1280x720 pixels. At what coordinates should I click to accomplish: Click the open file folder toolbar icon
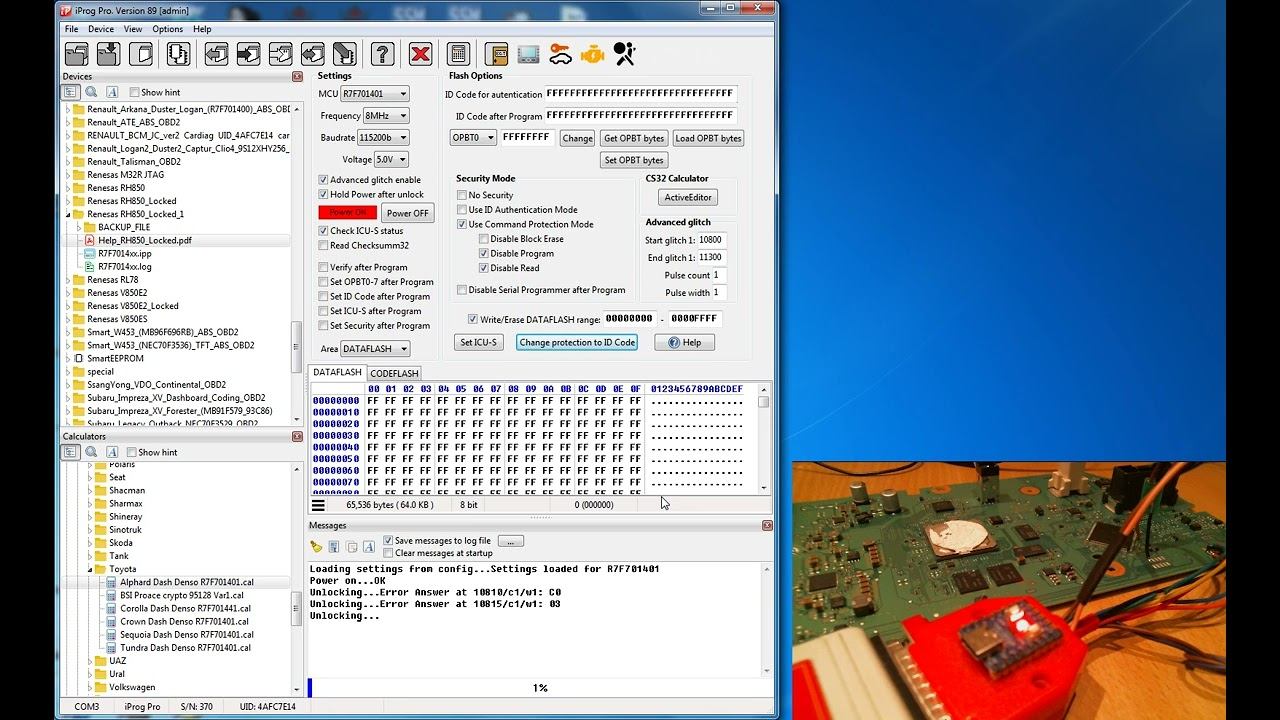tap(76, 54)
